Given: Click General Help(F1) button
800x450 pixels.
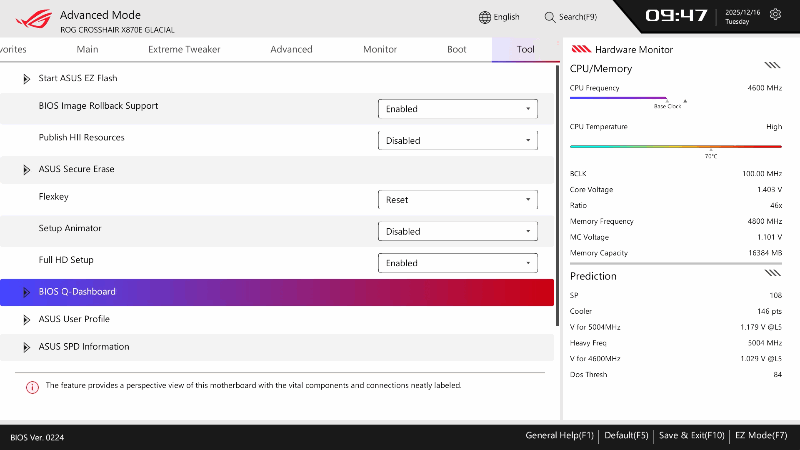Looking at the screenshot, I should pyautogui.click(x=560, y=436).
